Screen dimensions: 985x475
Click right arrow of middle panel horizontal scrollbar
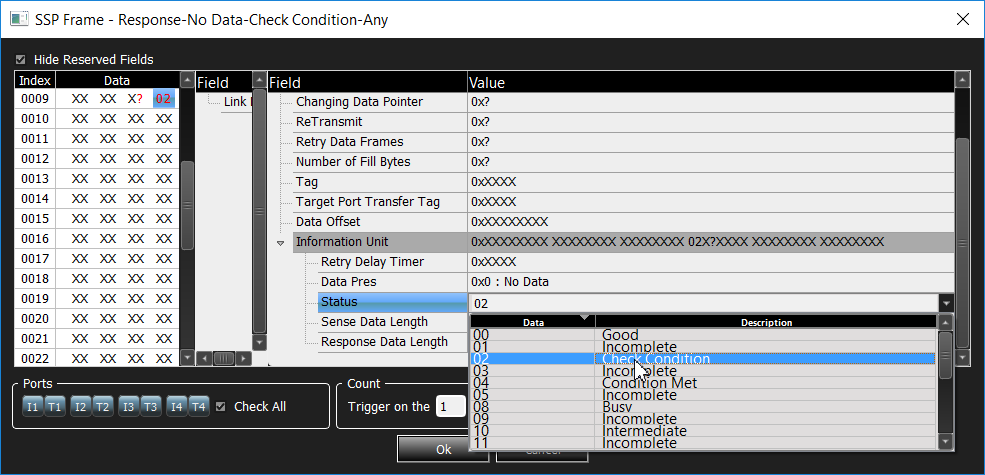pos(244,359)
